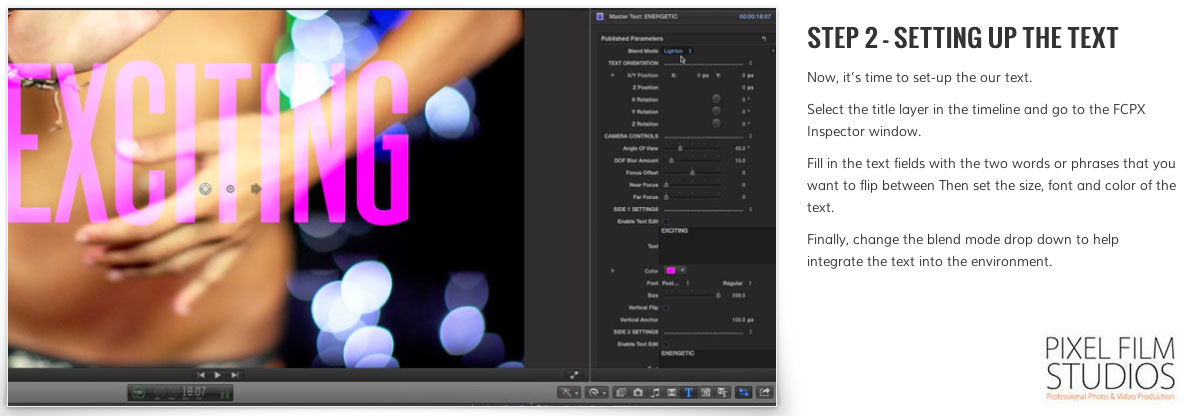Click the Vertical Anchor value
The height and width of the screenshot is (416, 1191).
(x=742, y=320)
